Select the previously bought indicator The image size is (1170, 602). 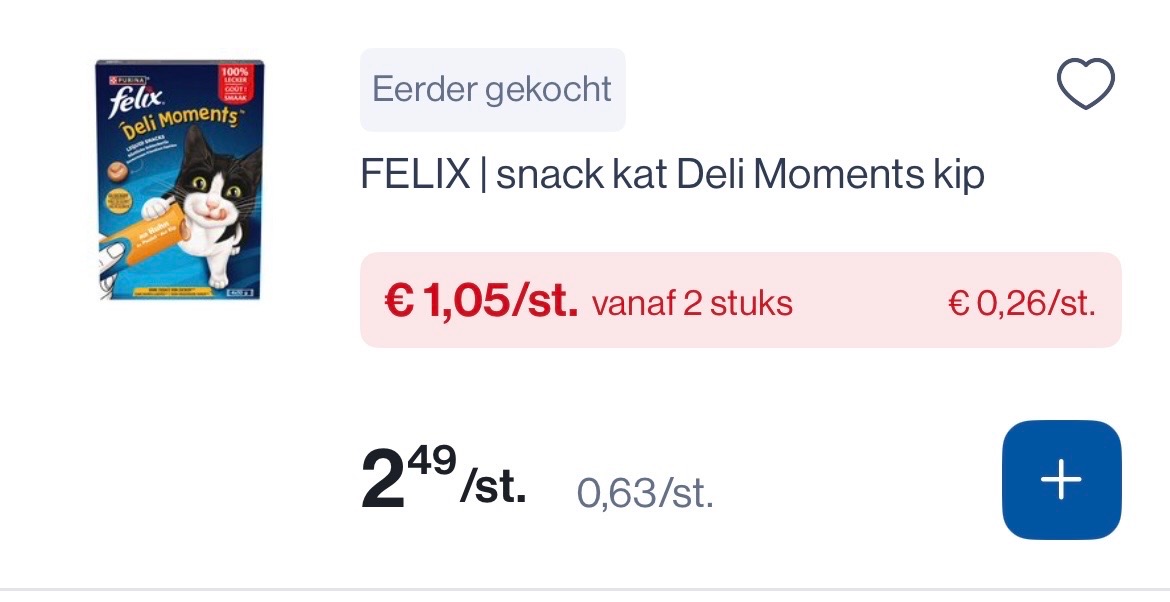(492, 89)
